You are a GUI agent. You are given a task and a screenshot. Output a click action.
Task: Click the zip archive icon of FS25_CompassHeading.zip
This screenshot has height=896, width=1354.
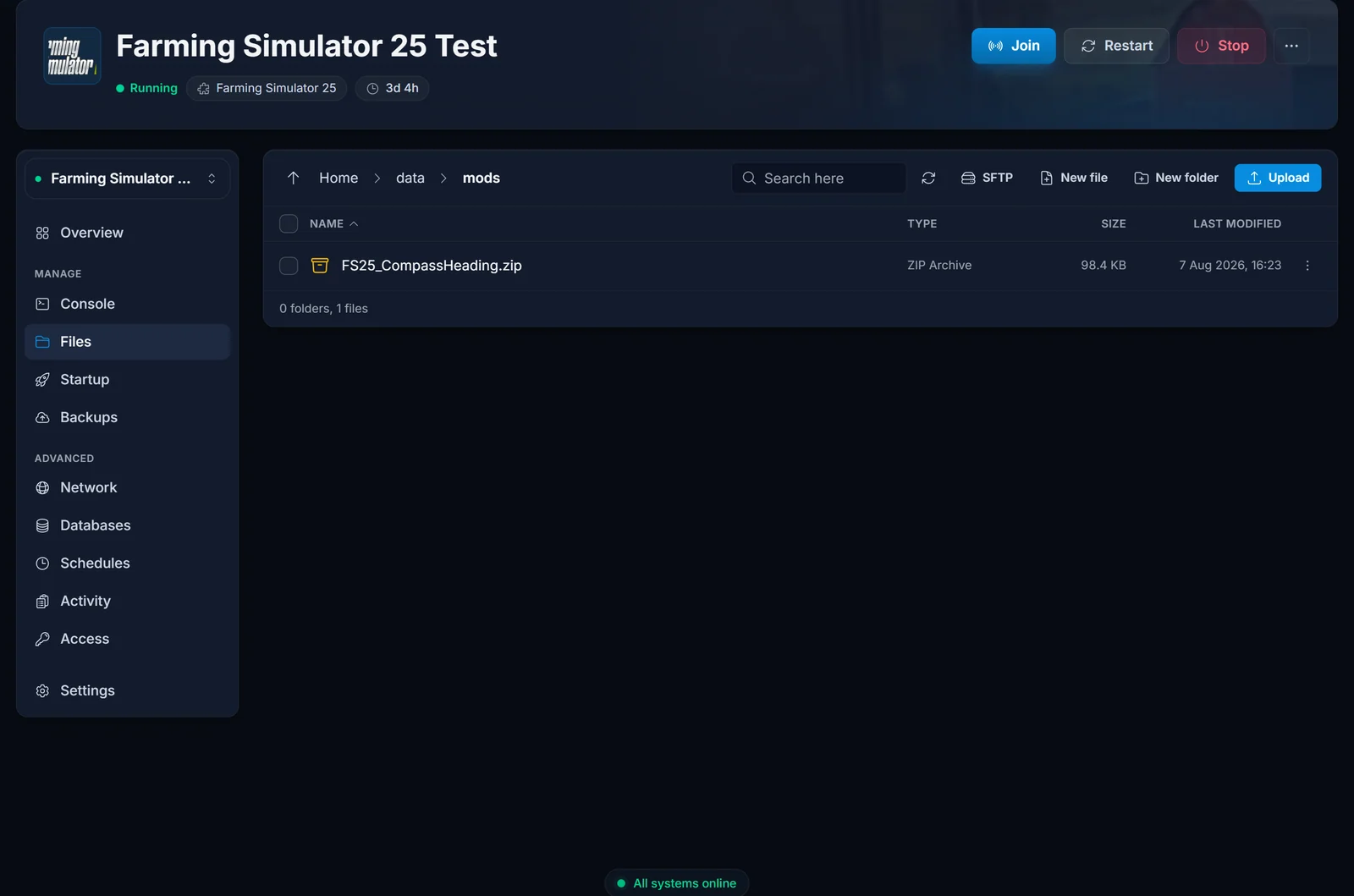320,266
